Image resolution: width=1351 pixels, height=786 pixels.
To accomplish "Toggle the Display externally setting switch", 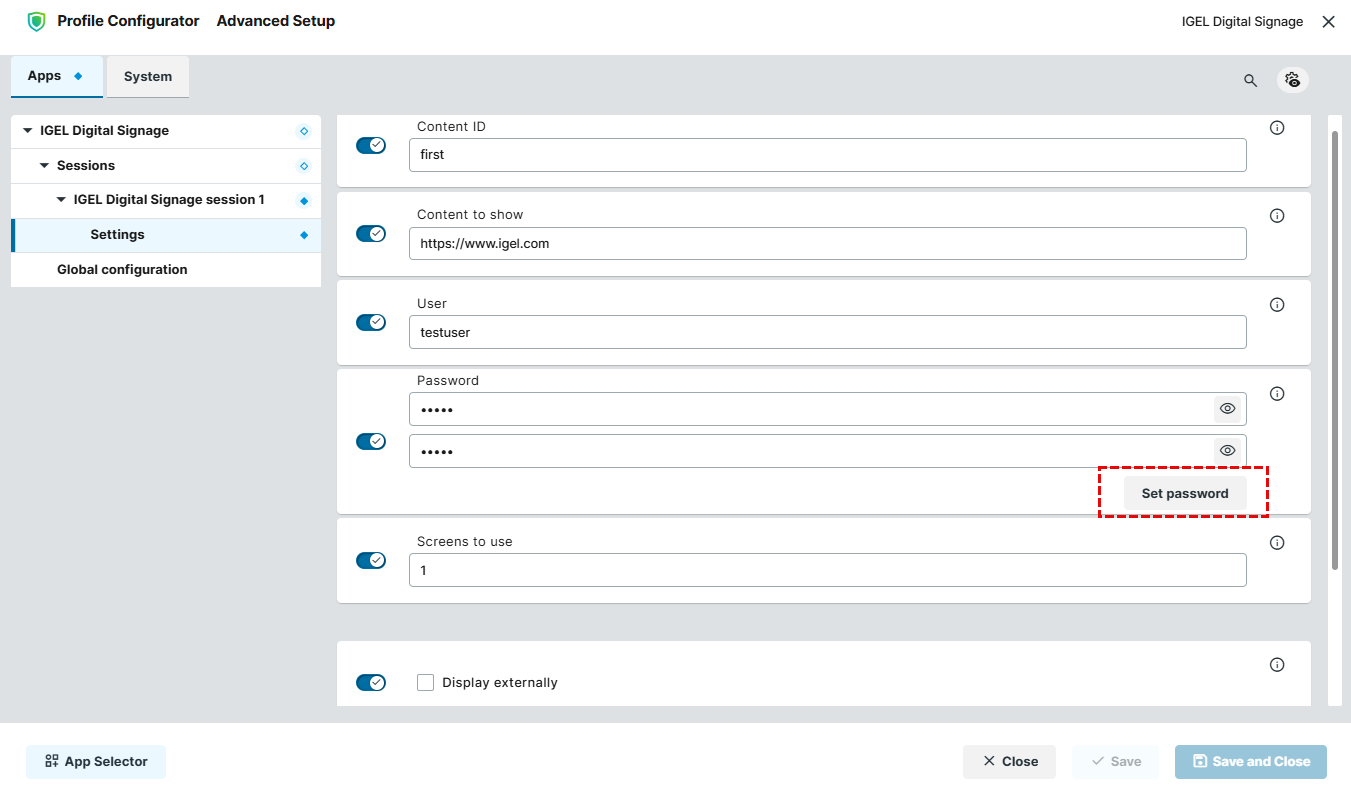I will (x=371, y=683).
